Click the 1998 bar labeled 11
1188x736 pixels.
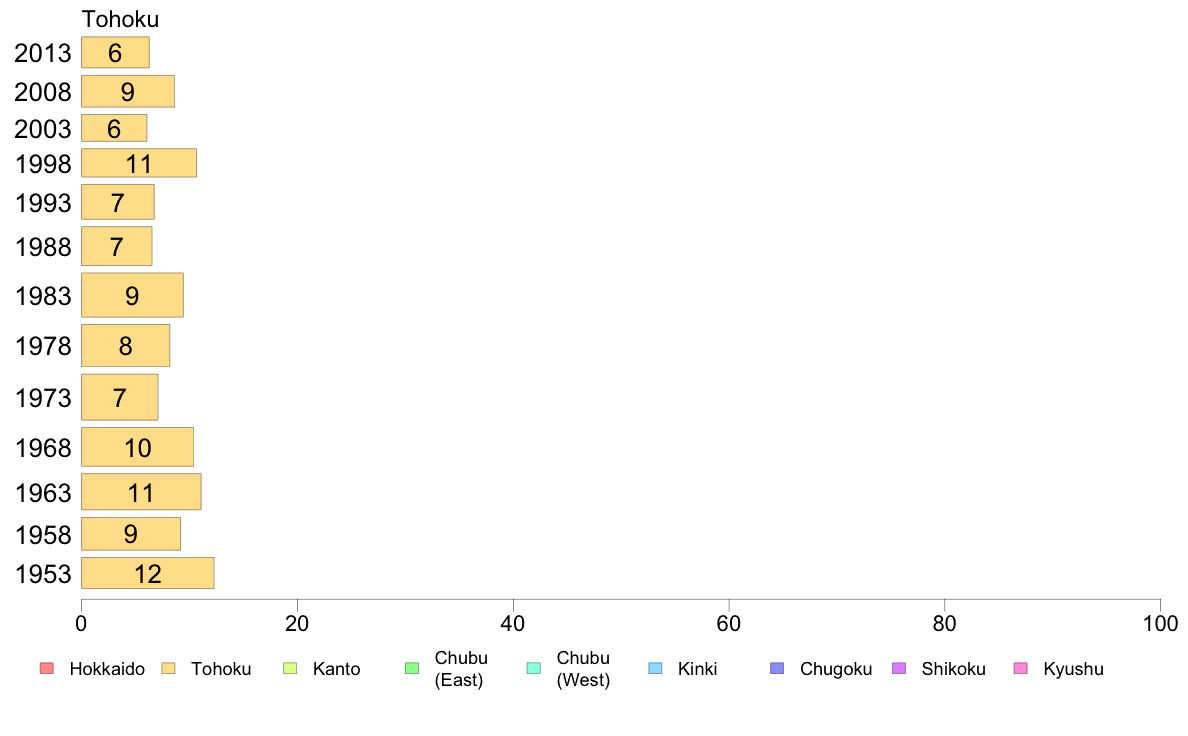coord(139,163)
